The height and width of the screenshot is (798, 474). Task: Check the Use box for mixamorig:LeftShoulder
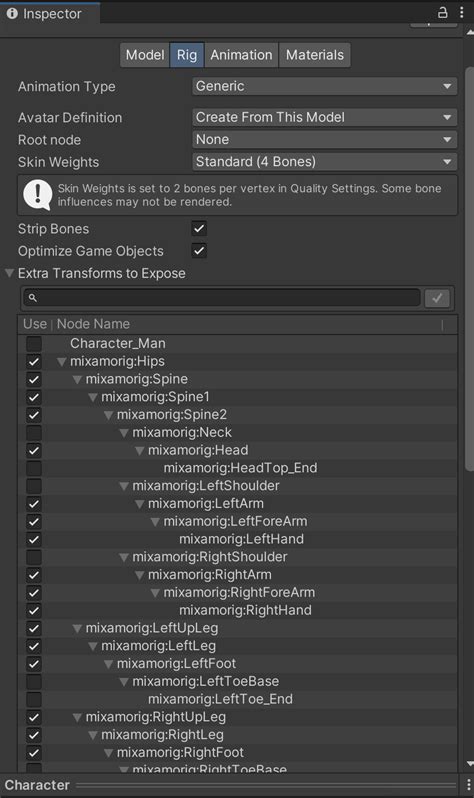click(34, 486)
